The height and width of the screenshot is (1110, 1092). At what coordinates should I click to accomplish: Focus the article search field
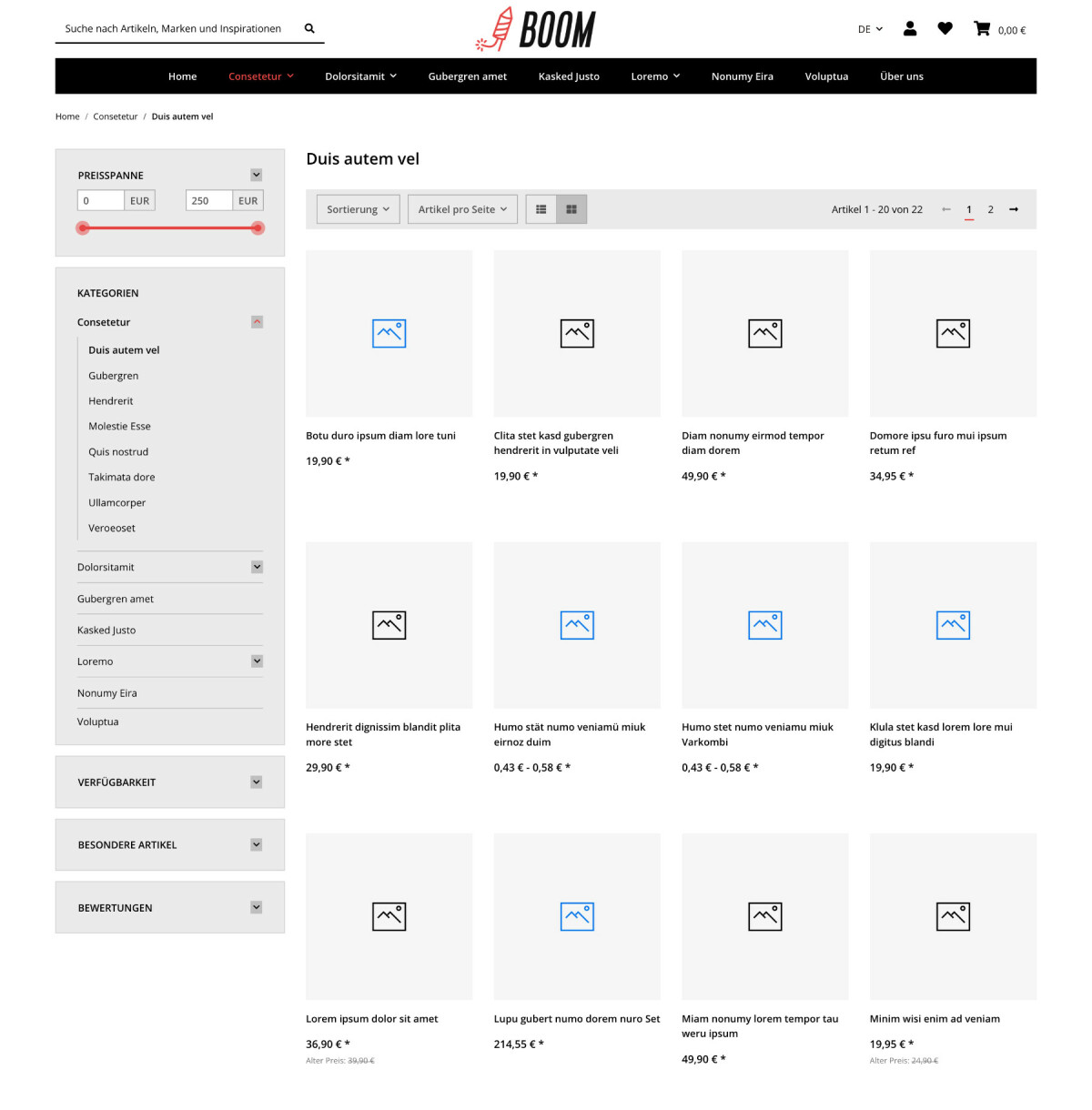pyautogui.click(x=173, y=28)
